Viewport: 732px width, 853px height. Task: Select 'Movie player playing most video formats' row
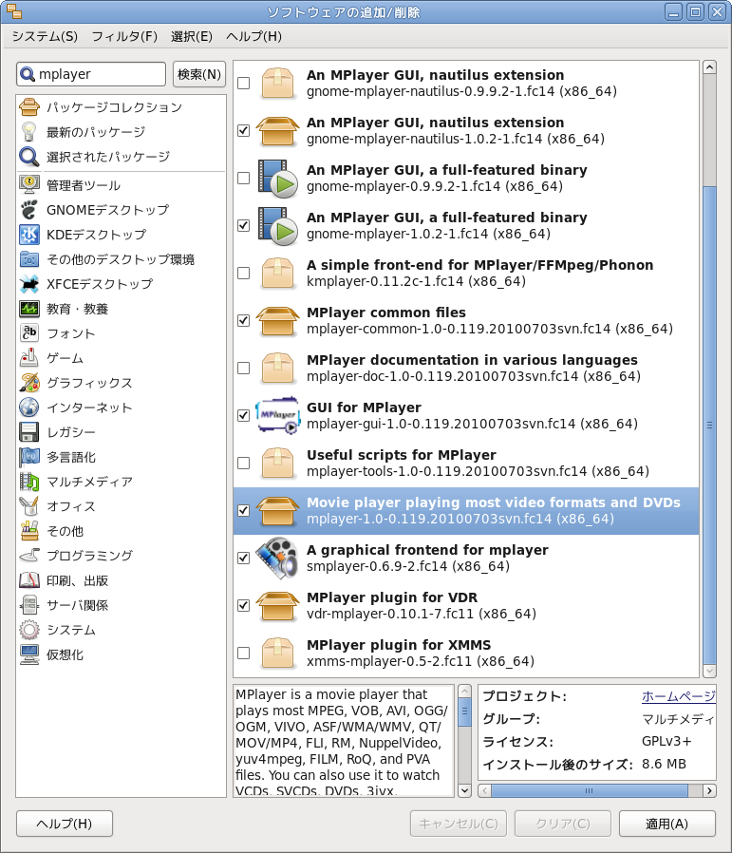466,511
